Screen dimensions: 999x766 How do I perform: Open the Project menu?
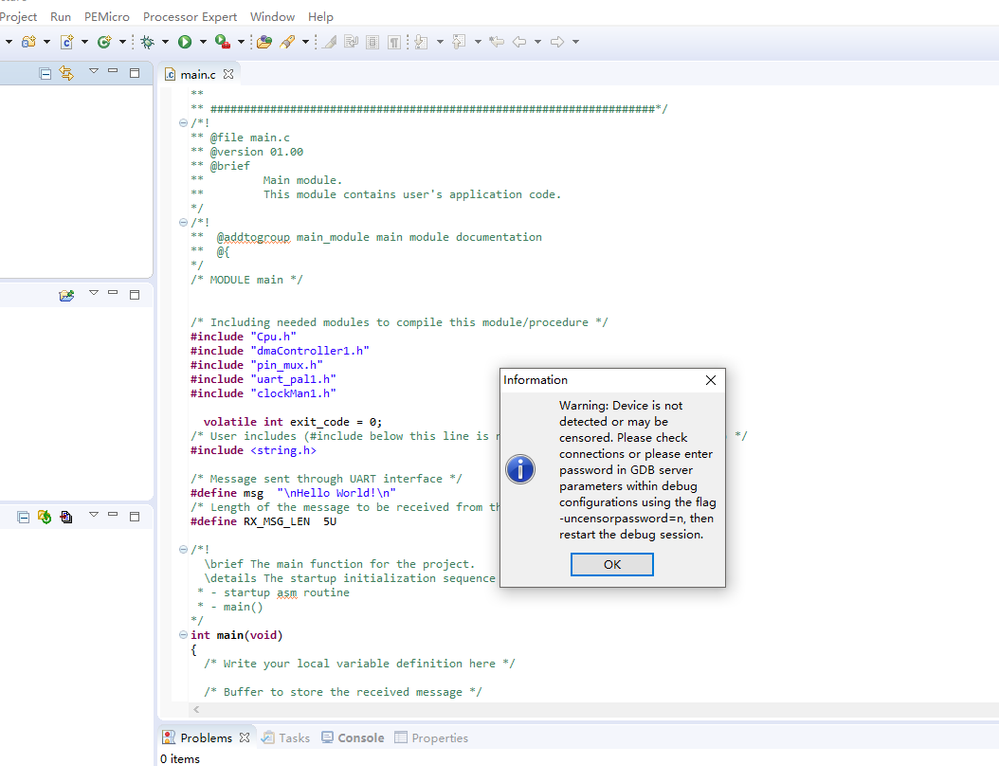[18, 17]
